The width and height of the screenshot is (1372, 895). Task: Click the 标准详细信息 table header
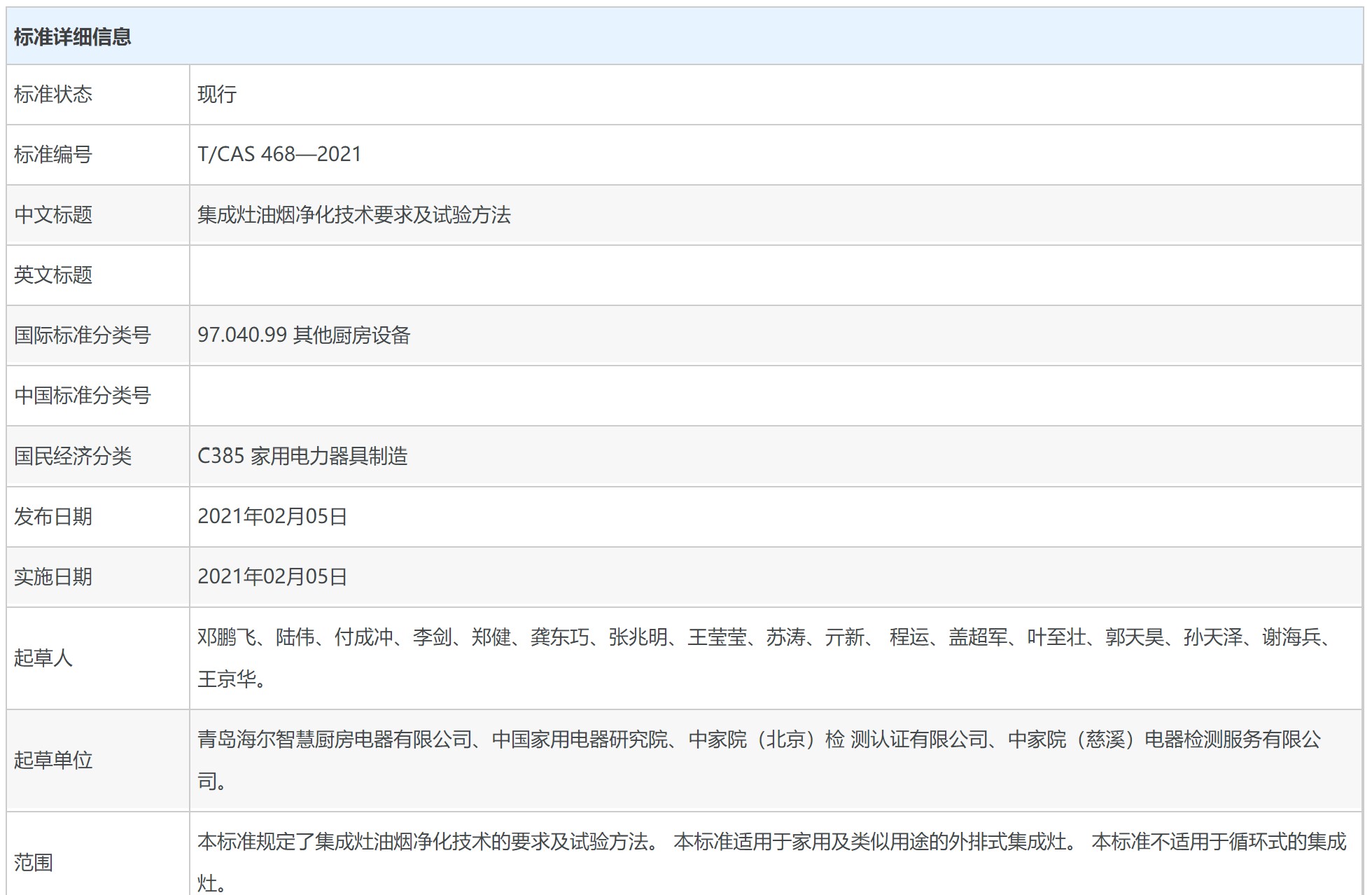coord(73,36)
